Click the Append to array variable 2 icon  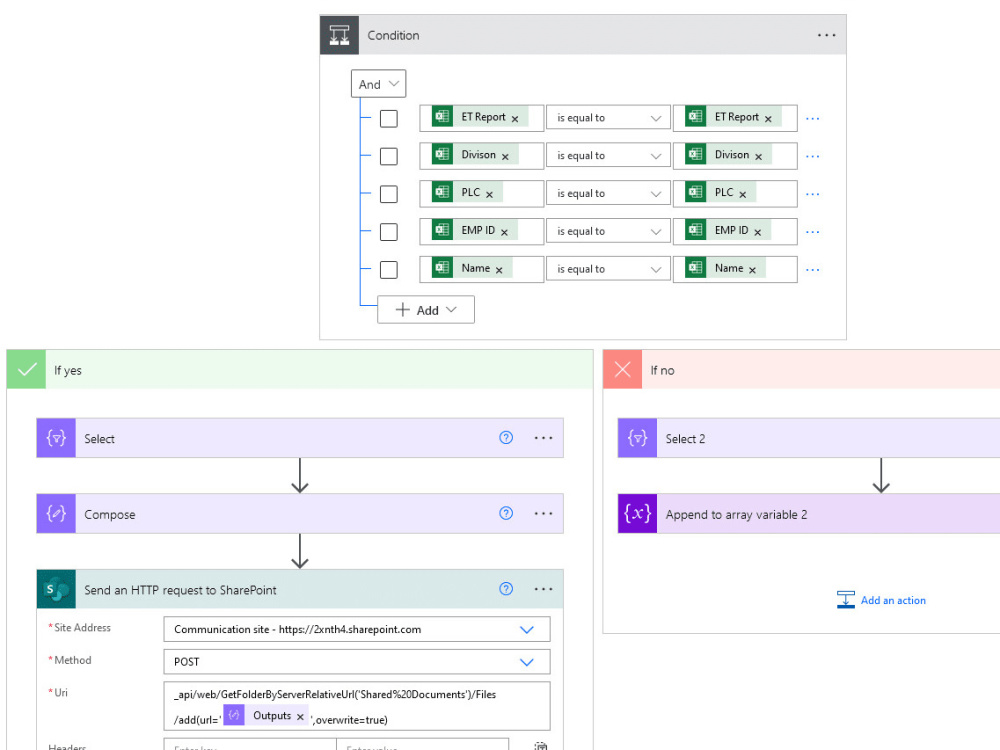click(637, 513)
